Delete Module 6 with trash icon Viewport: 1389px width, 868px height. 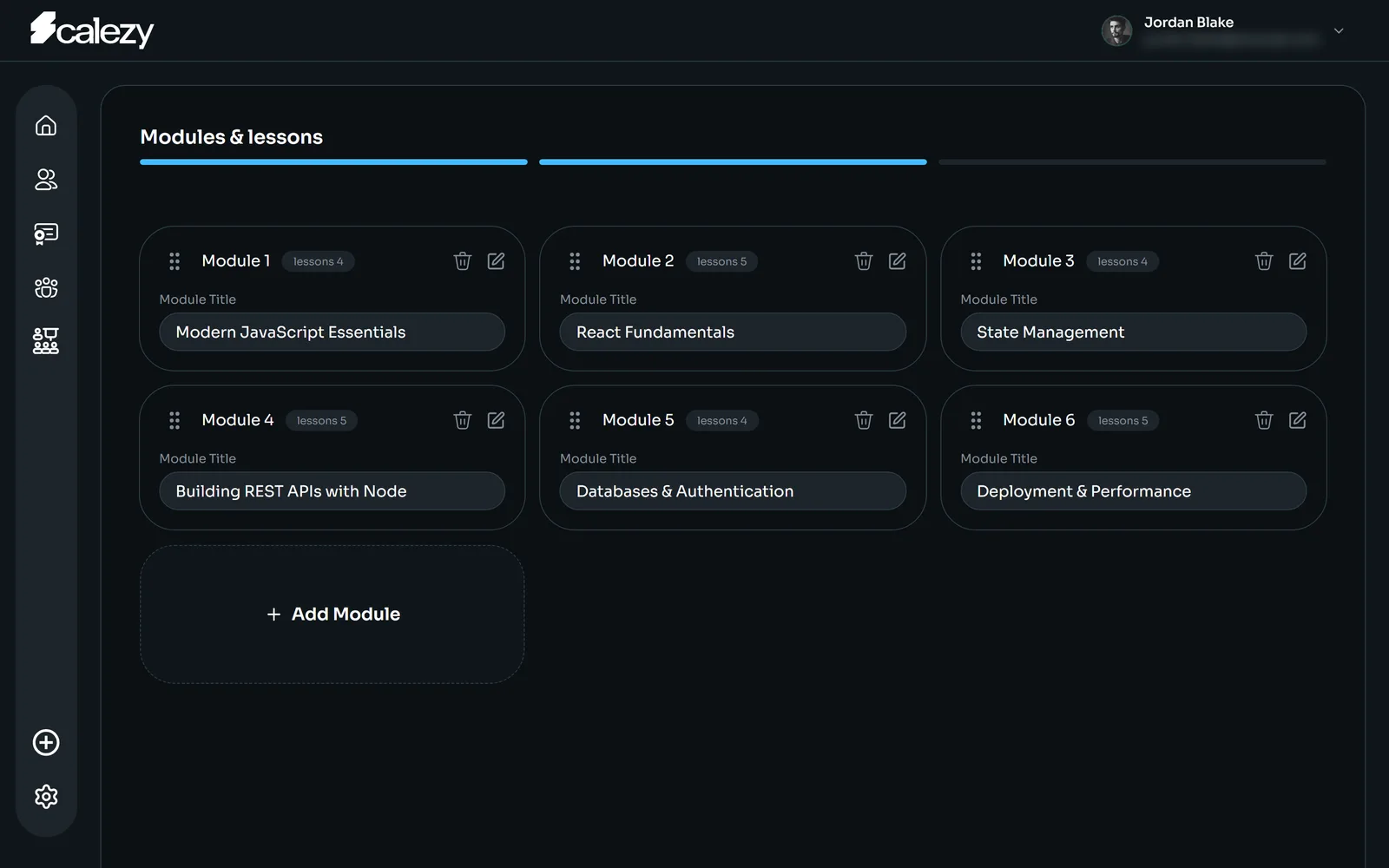tap(1264, 420)
